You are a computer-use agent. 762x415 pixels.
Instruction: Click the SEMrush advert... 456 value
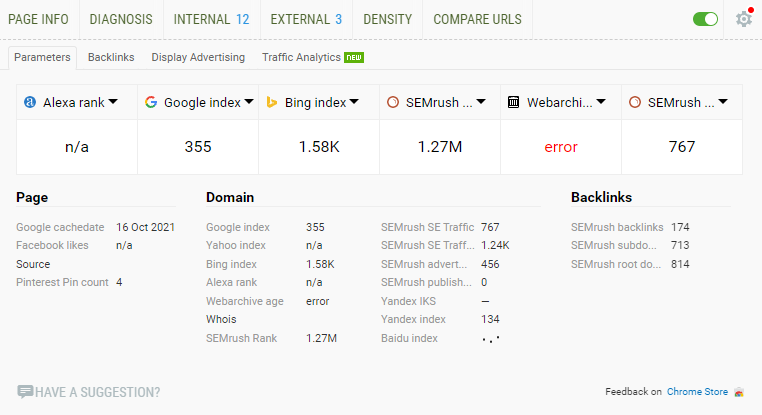(490, 264)
